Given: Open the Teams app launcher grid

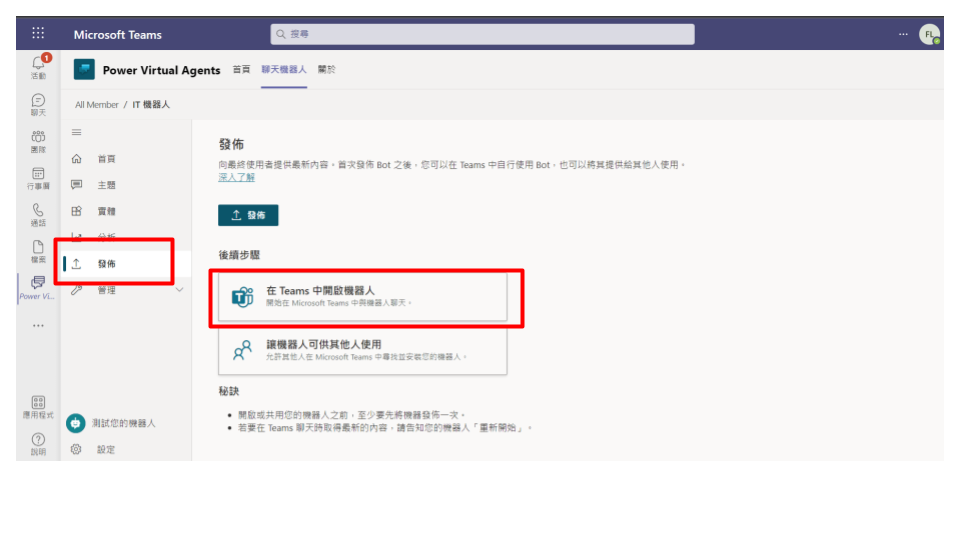Looking at the screenshot, I should (x=38, y=33).
